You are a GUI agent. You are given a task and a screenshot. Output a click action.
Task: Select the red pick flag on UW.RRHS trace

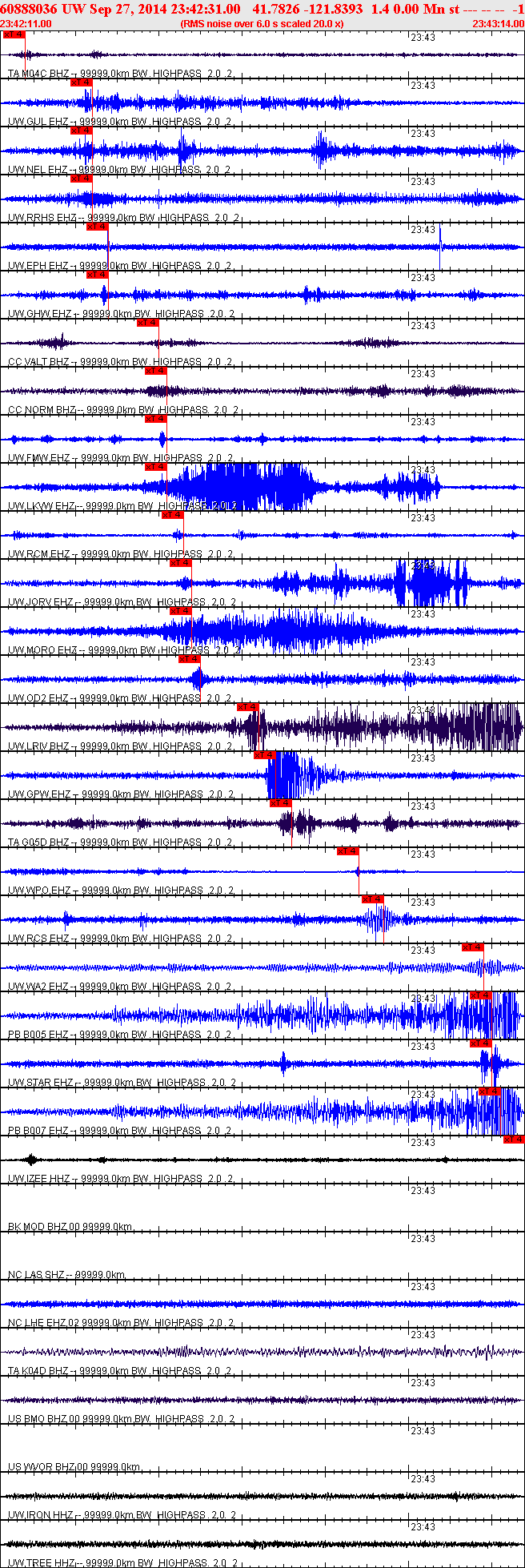pyautogui.click(x=81, y=179)
